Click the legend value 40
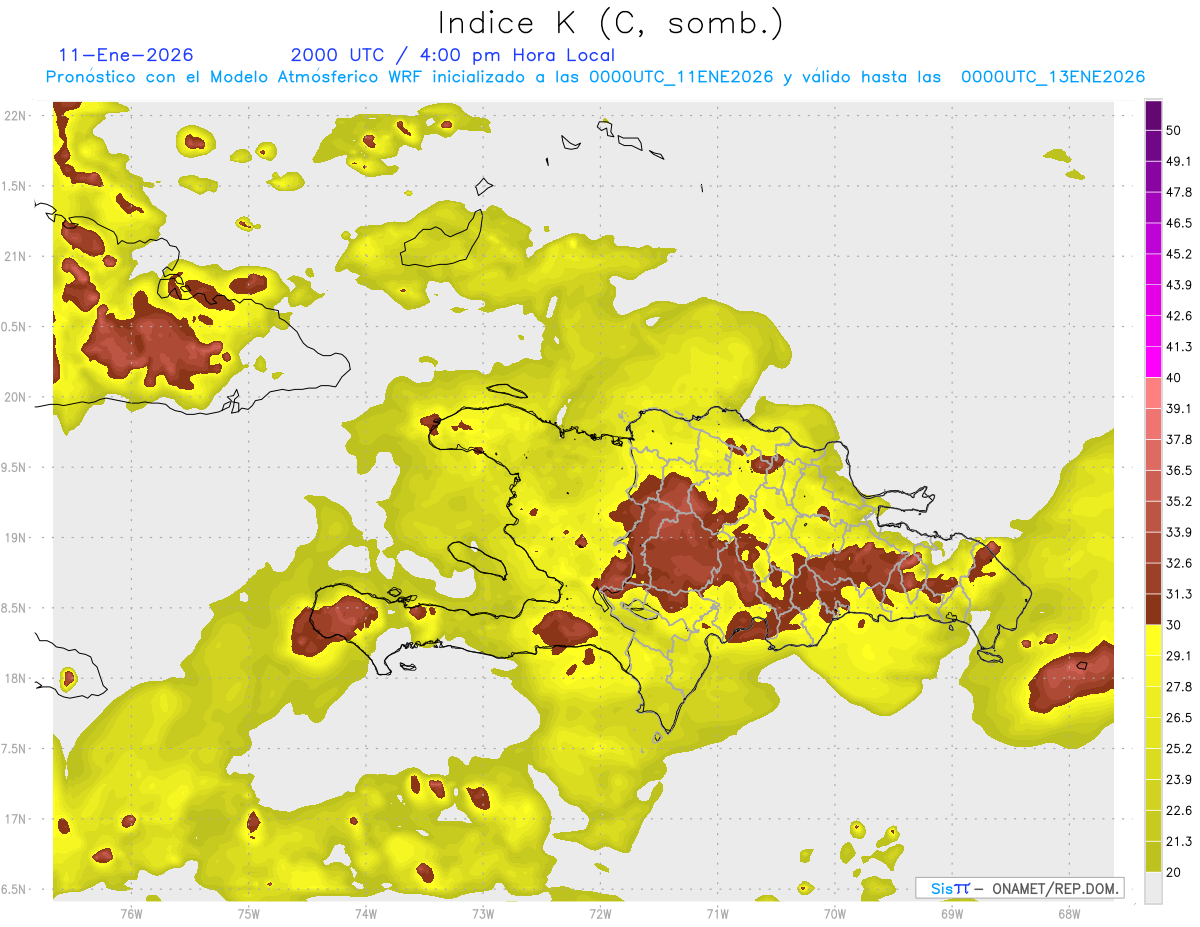This screenshot has height=927, width=1200. coord(1173,378)
